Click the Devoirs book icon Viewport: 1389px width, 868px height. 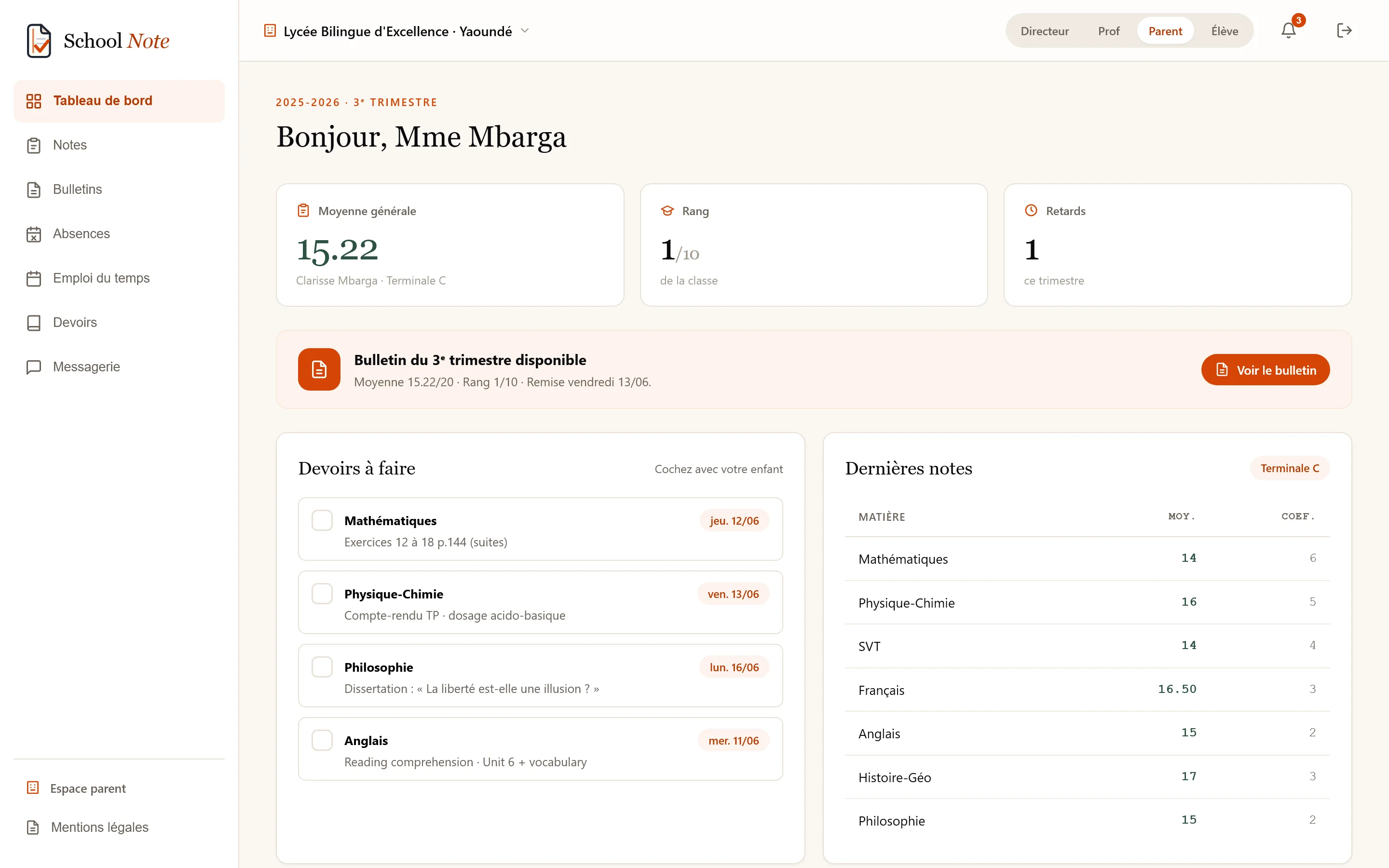(x=34, y=323)
